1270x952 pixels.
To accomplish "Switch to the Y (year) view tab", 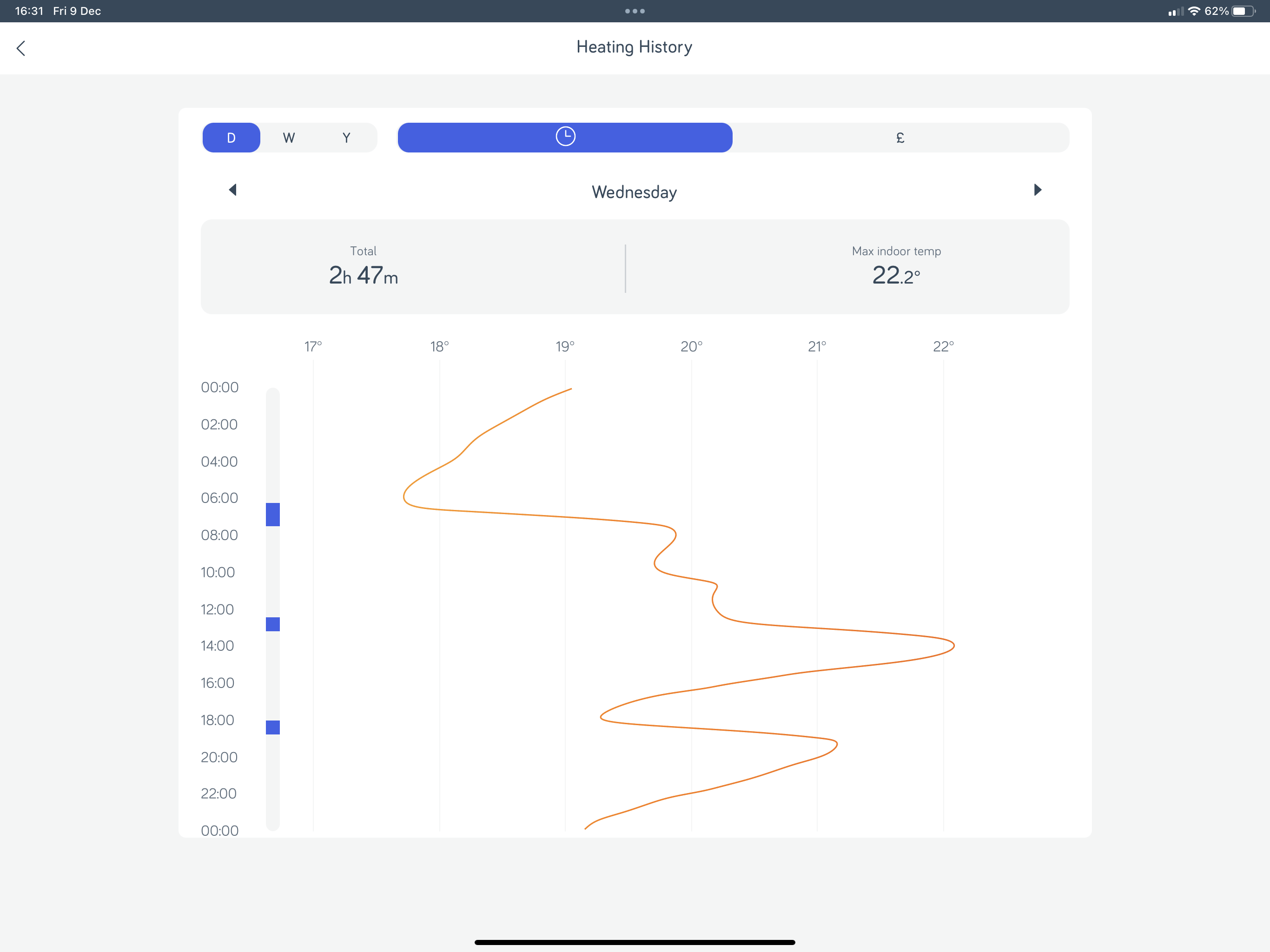I will pos(346,138).
